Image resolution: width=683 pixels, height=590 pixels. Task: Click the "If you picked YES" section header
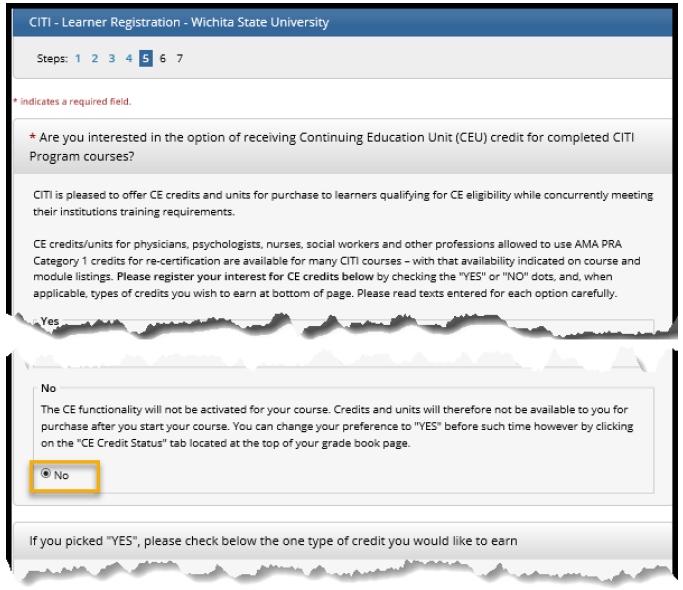pos(273,541)
